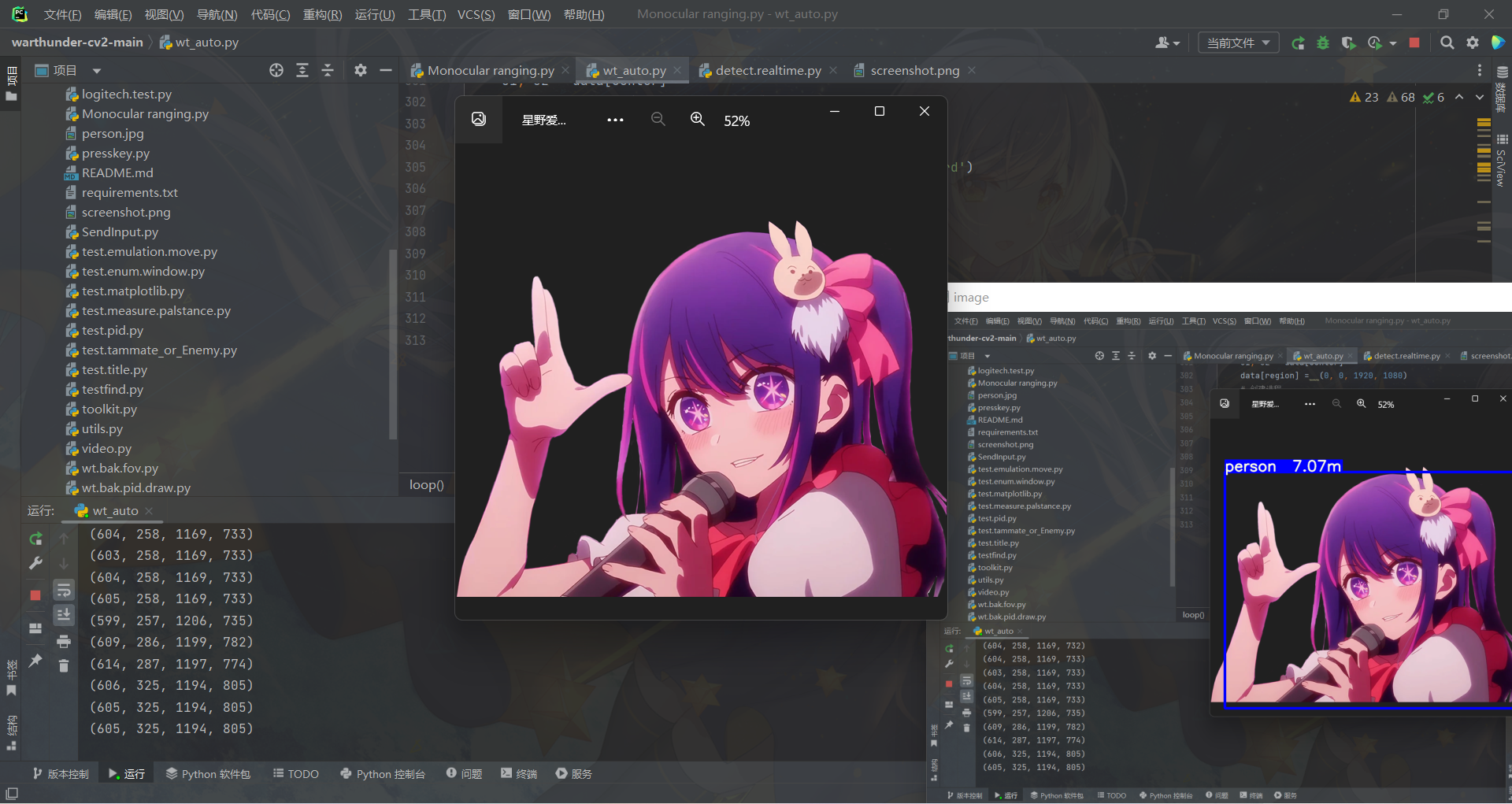Viewport: 1512px width, 804px height.
Task: Open IDE settings via gear icon
Action: (1473, 43)
